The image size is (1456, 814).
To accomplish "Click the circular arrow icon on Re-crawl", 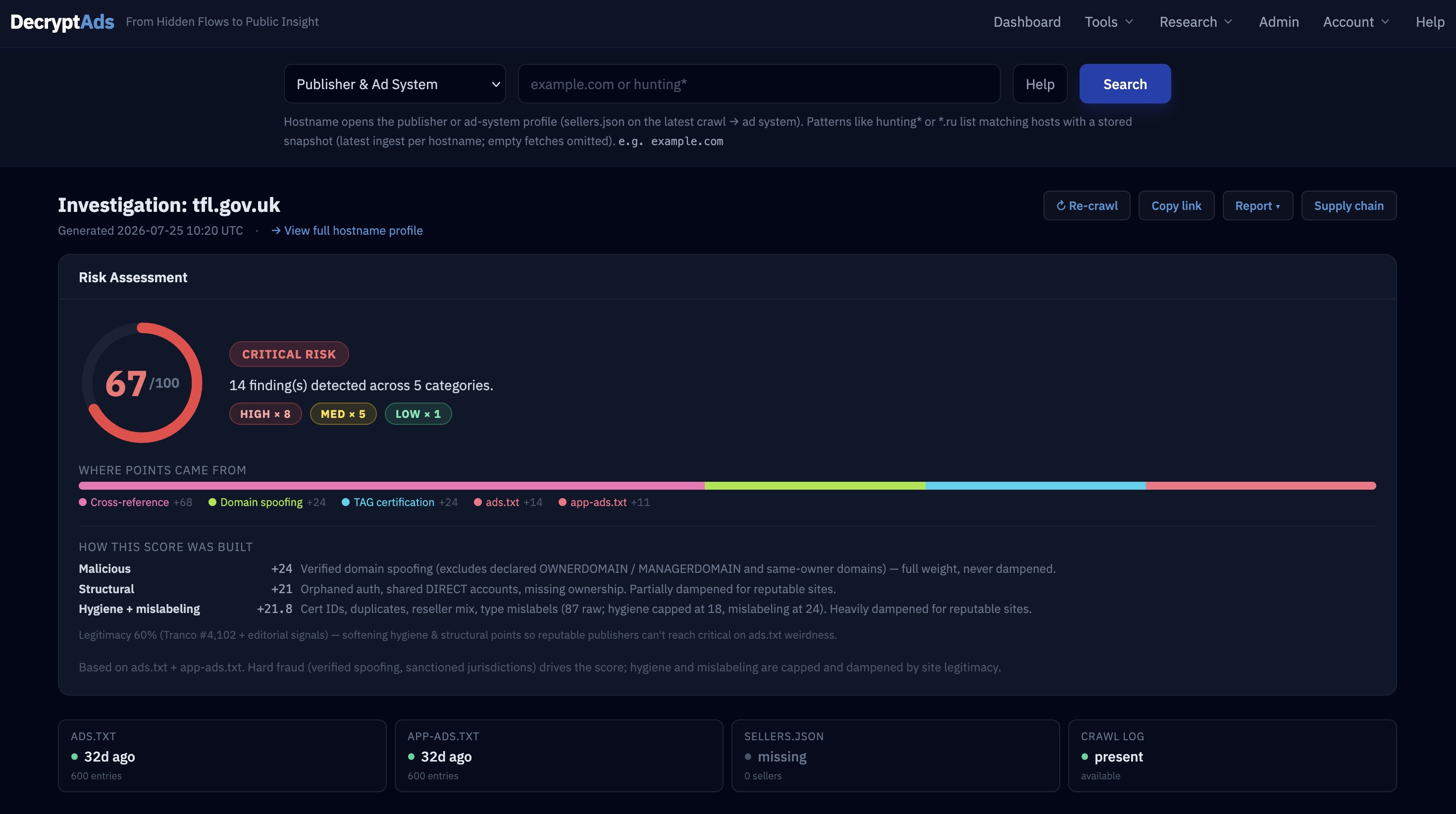I will pos(1061,205).
